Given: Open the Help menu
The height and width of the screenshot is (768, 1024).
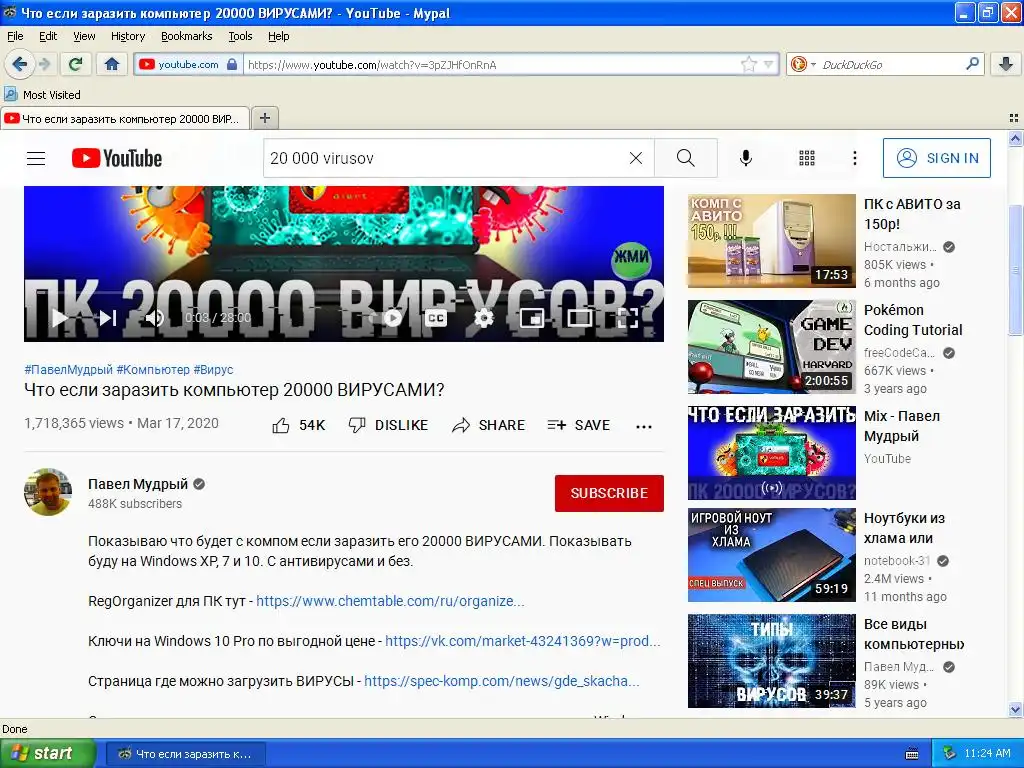Looking at the screenshot, I should [x=278, y=36].
